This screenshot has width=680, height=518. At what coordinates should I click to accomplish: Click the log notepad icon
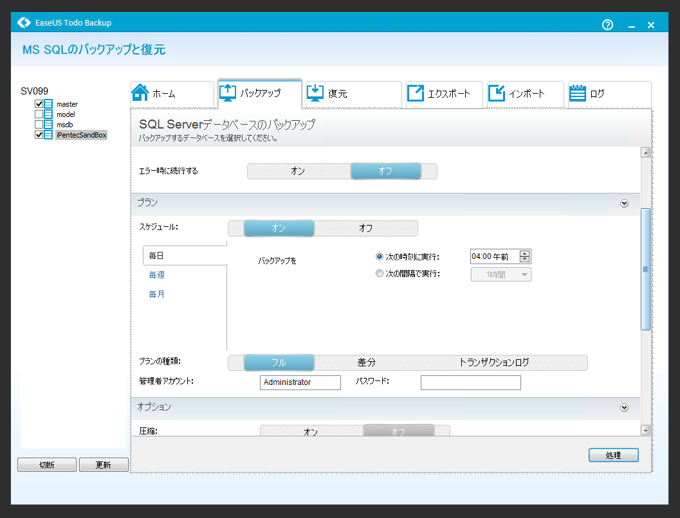[577, 93]
